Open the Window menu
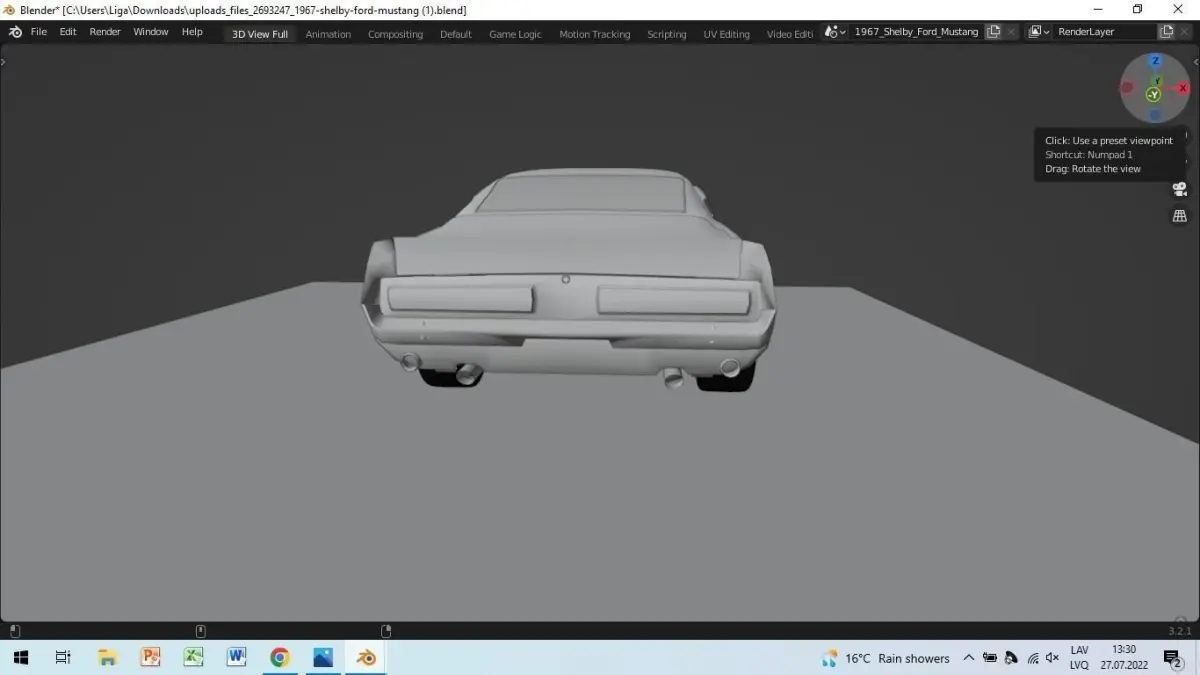Screen dimensions: 1200x675 coord(151,32)
